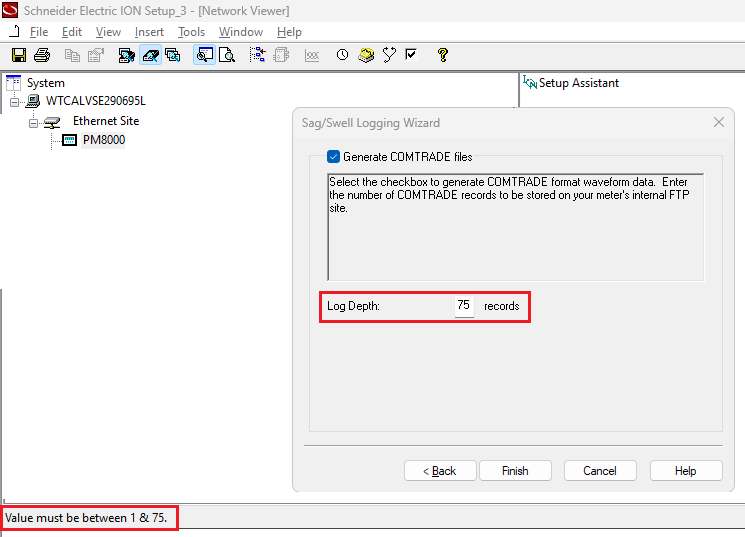Viewport: 745px width, 537px height.
Task: Uncheck Generate COMTRADE files checkbox
Action: (334, 157)
